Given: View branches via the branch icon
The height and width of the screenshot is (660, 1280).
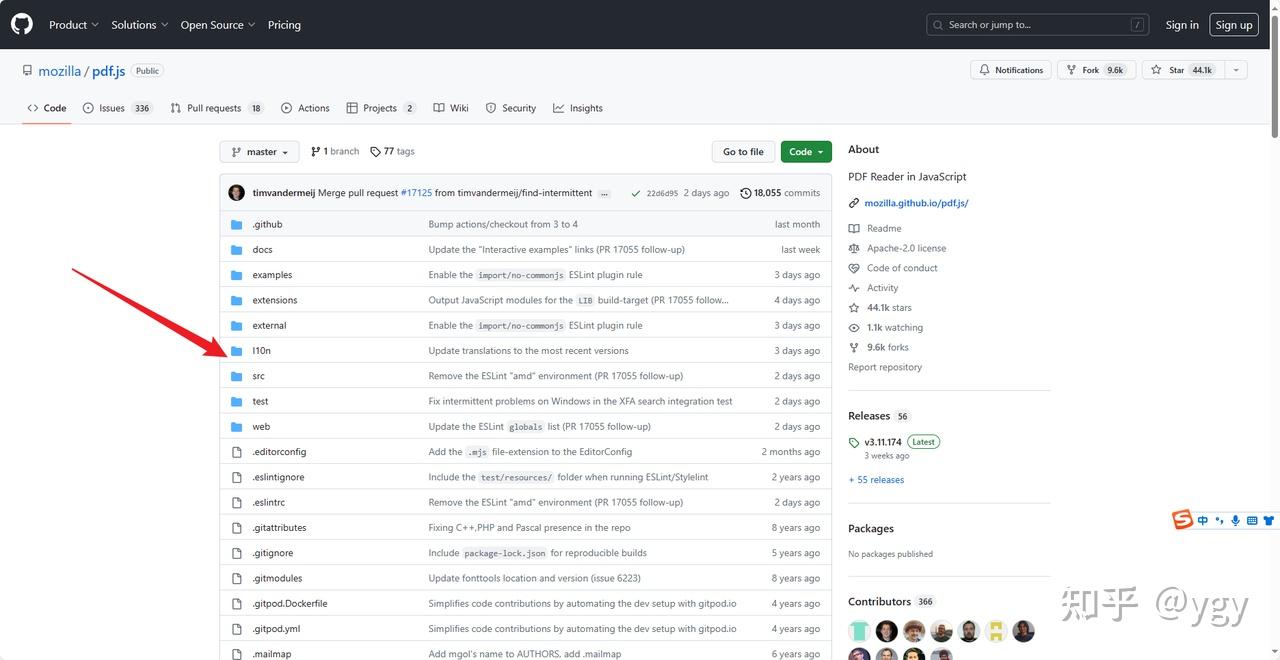Looking at the screenshot, I should pyautogui.click(x=317, y=151).
